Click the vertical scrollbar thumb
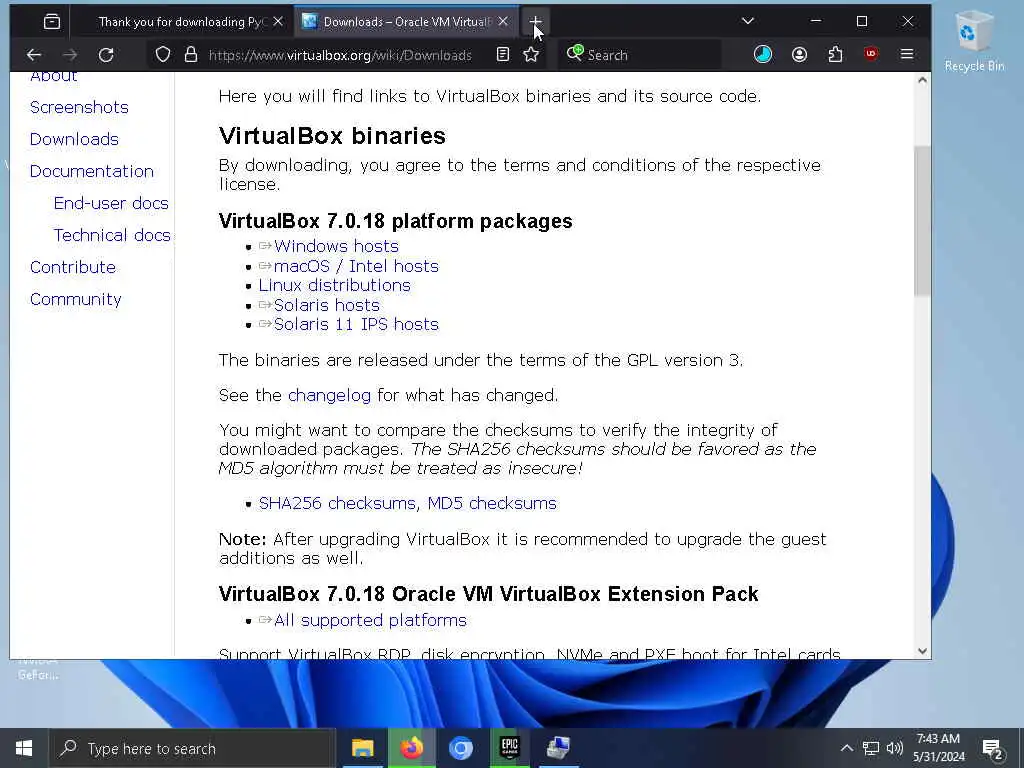 click(922, 221)
